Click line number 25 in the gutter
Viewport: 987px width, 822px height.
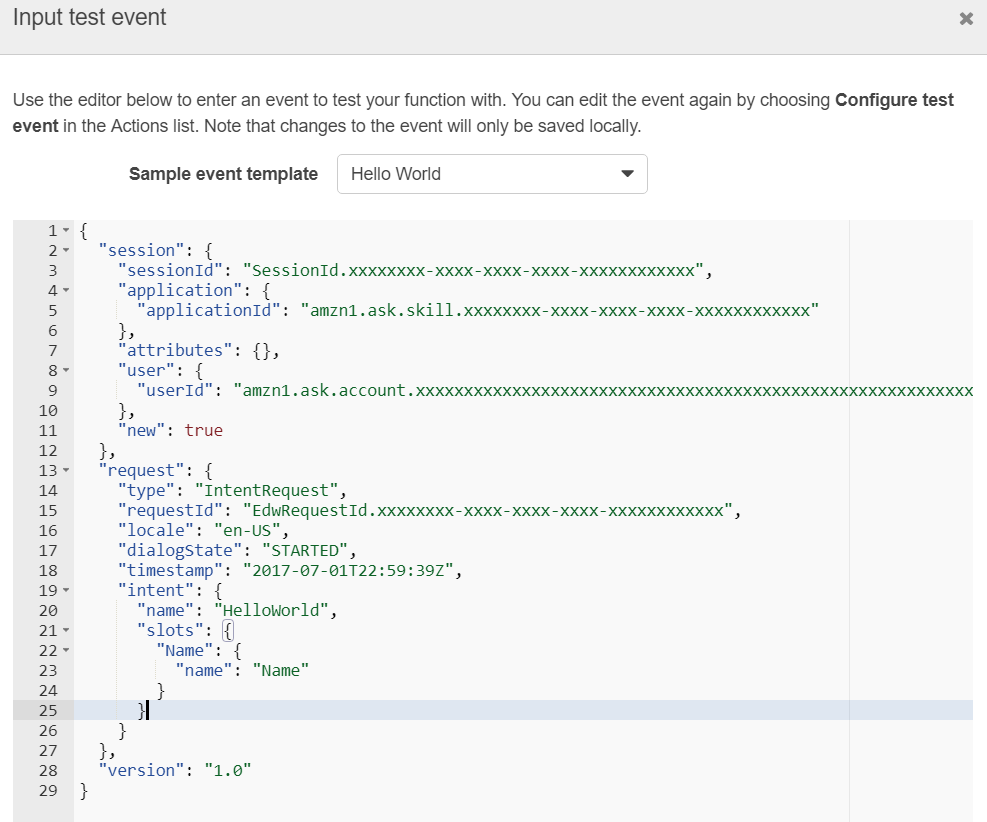48,711
